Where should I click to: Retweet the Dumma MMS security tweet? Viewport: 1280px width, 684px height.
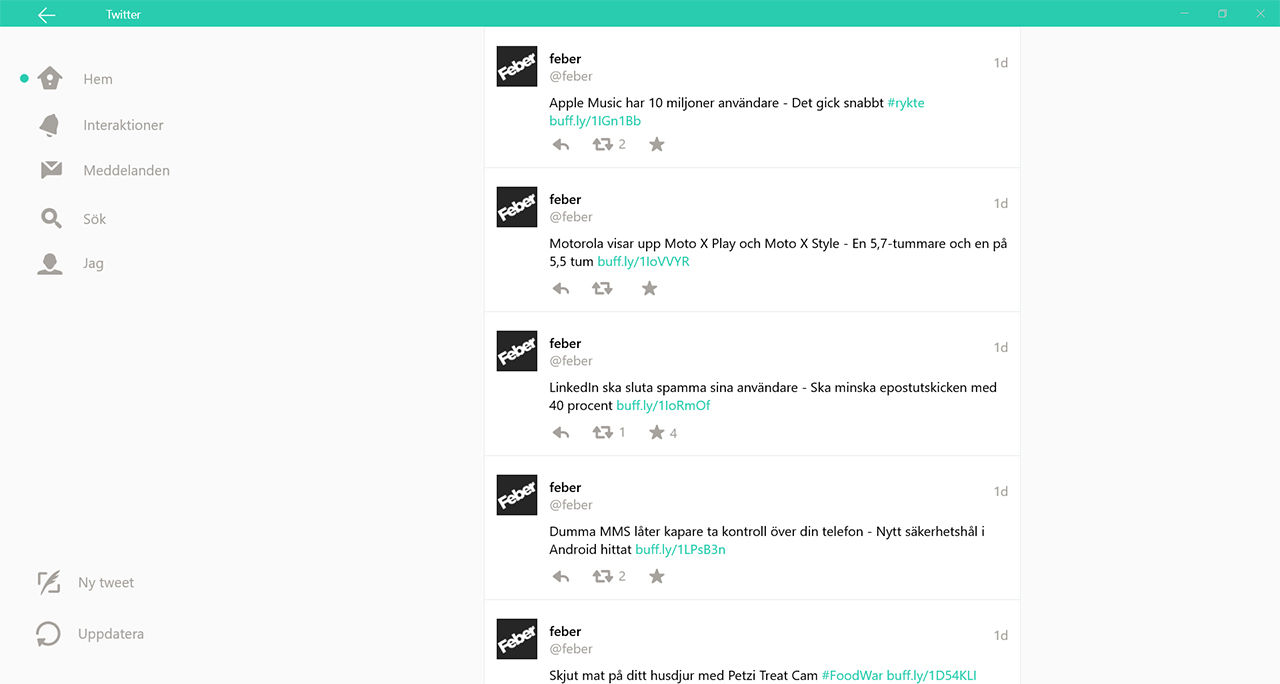603,576
